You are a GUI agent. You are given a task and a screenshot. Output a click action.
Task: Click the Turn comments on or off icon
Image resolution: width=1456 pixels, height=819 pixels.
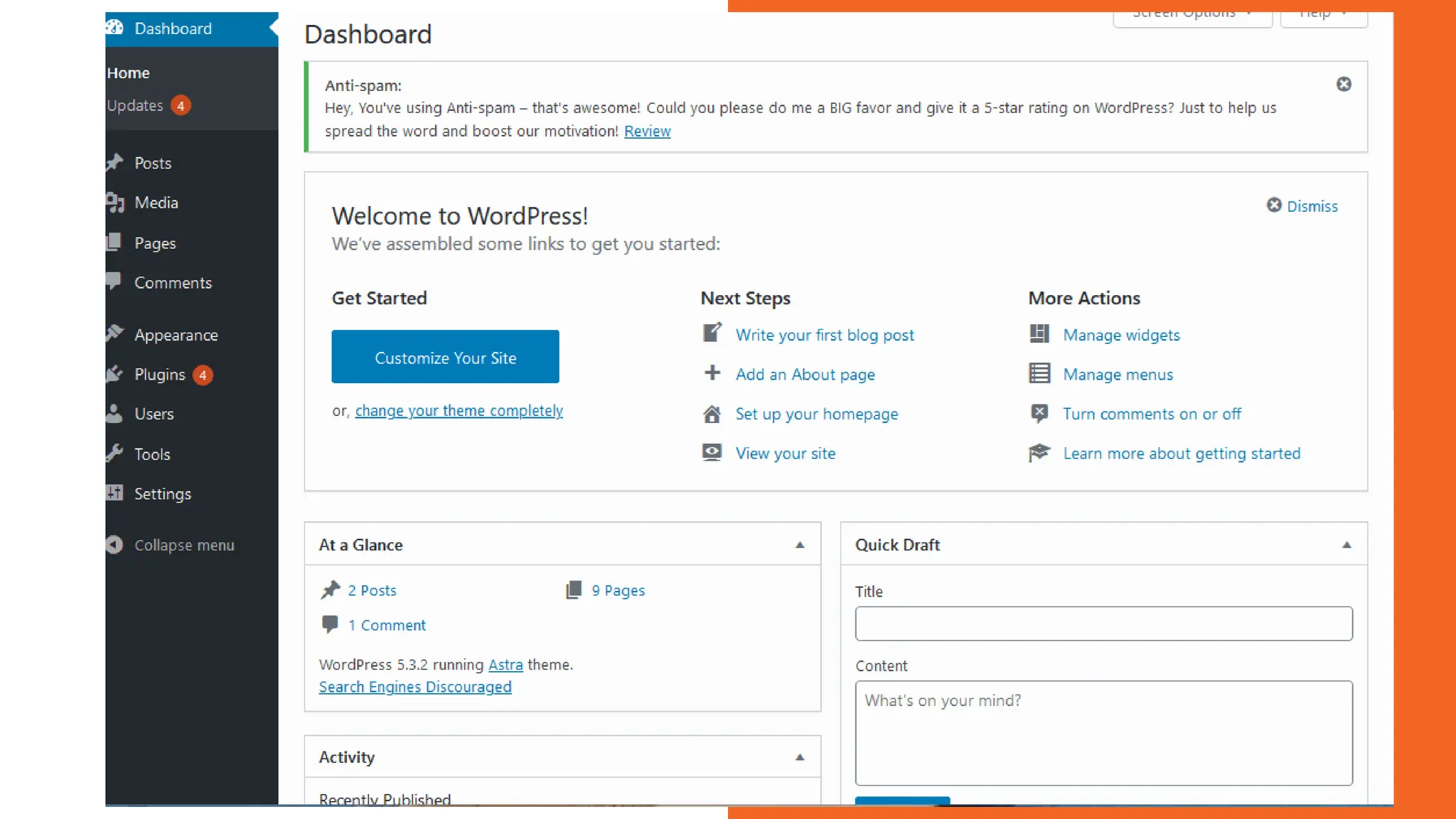point(1039,413)
